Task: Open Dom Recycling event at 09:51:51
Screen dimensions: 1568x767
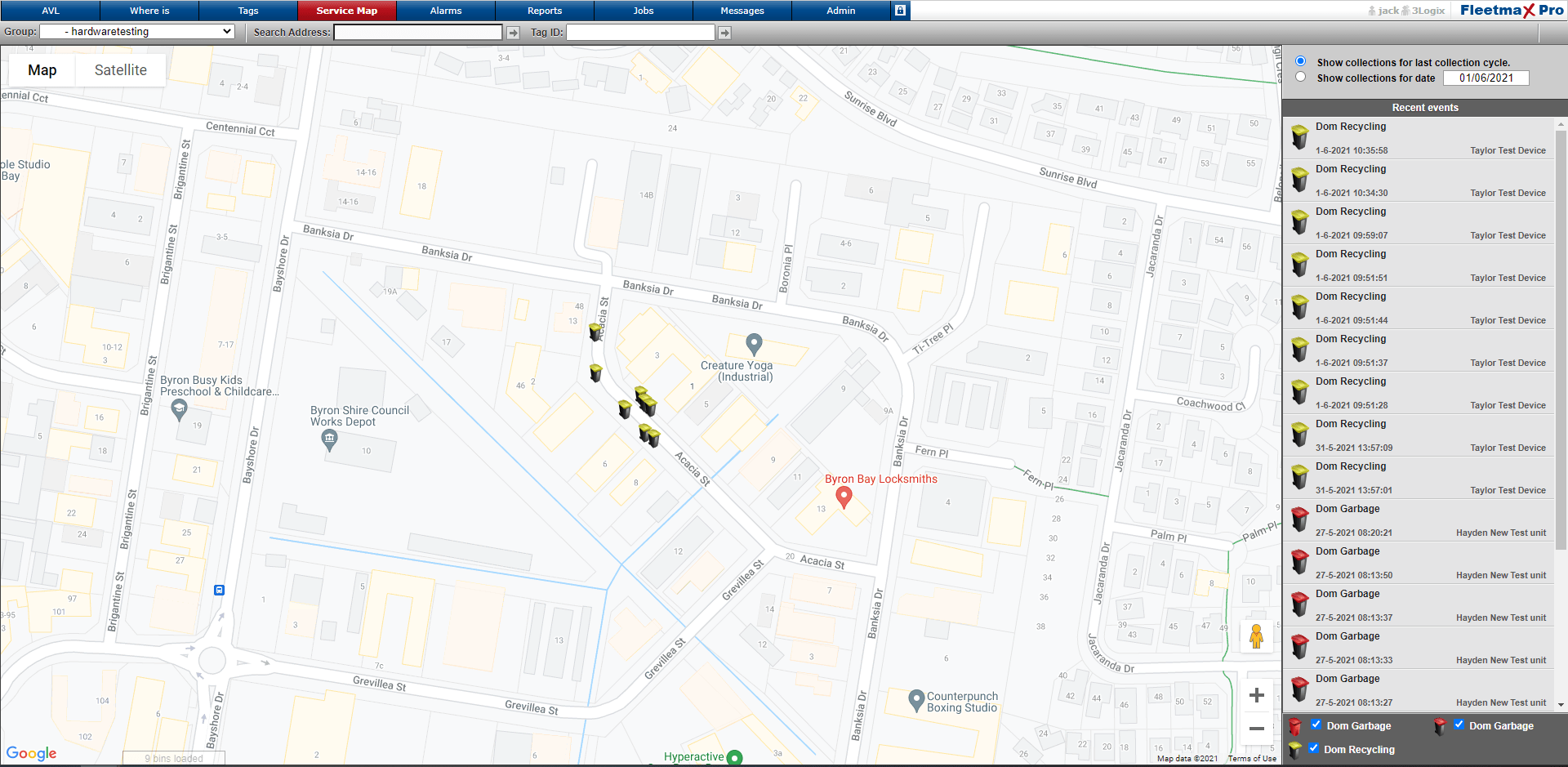Action: click(x=1419, y=265)
